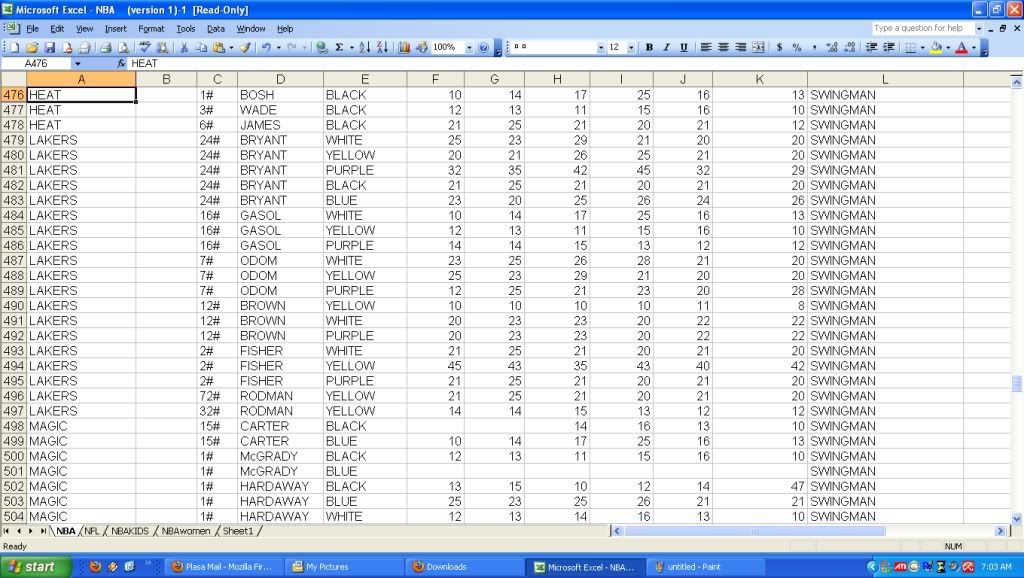Insert a hyperlink with the globe icon
This screenshot has height=578, width=1024.
pyautogui.click(x=321, y=47)
